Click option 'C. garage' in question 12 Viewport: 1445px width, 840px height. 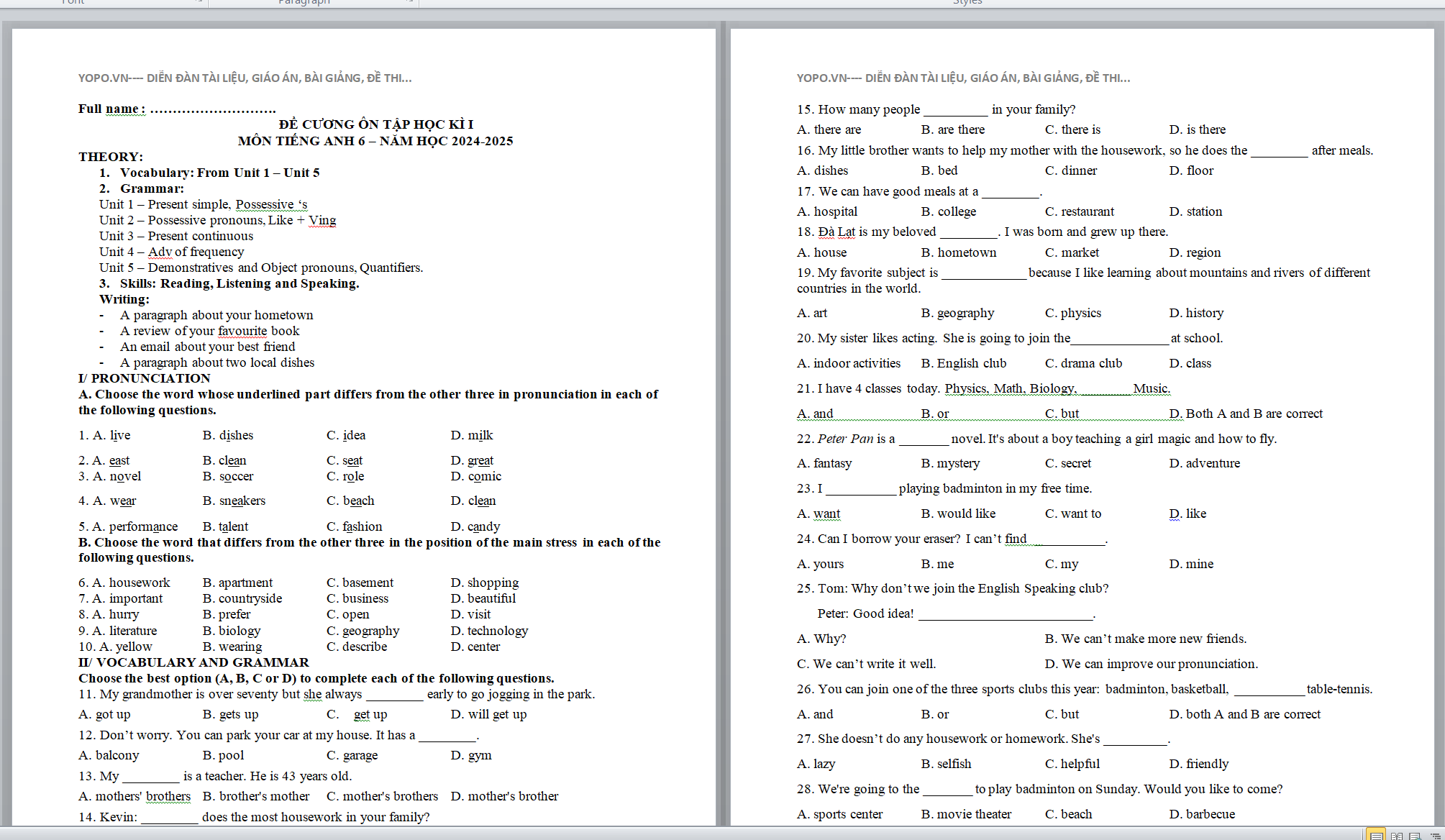point(352,755)
